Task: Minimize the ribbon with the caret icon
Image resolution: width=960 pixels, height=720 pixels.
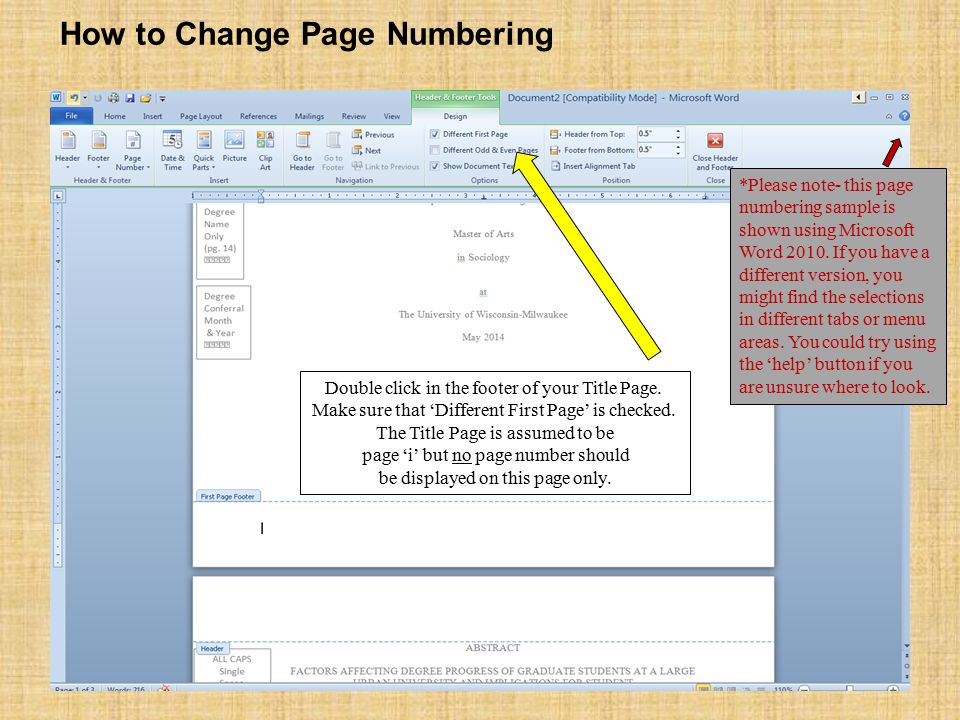Action: tap(888, 116)
